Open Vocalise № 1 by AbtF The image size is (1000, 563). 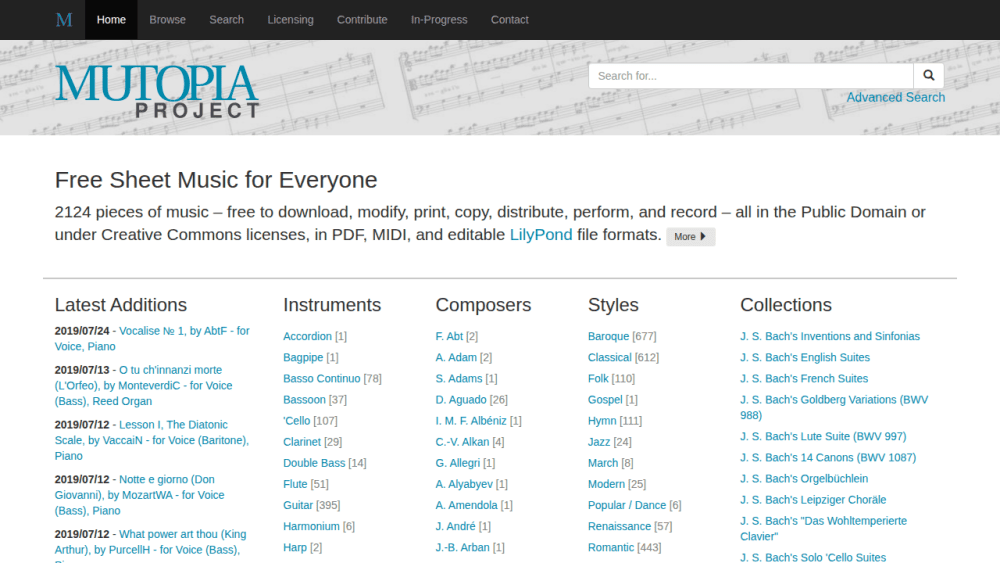point(152,339)
